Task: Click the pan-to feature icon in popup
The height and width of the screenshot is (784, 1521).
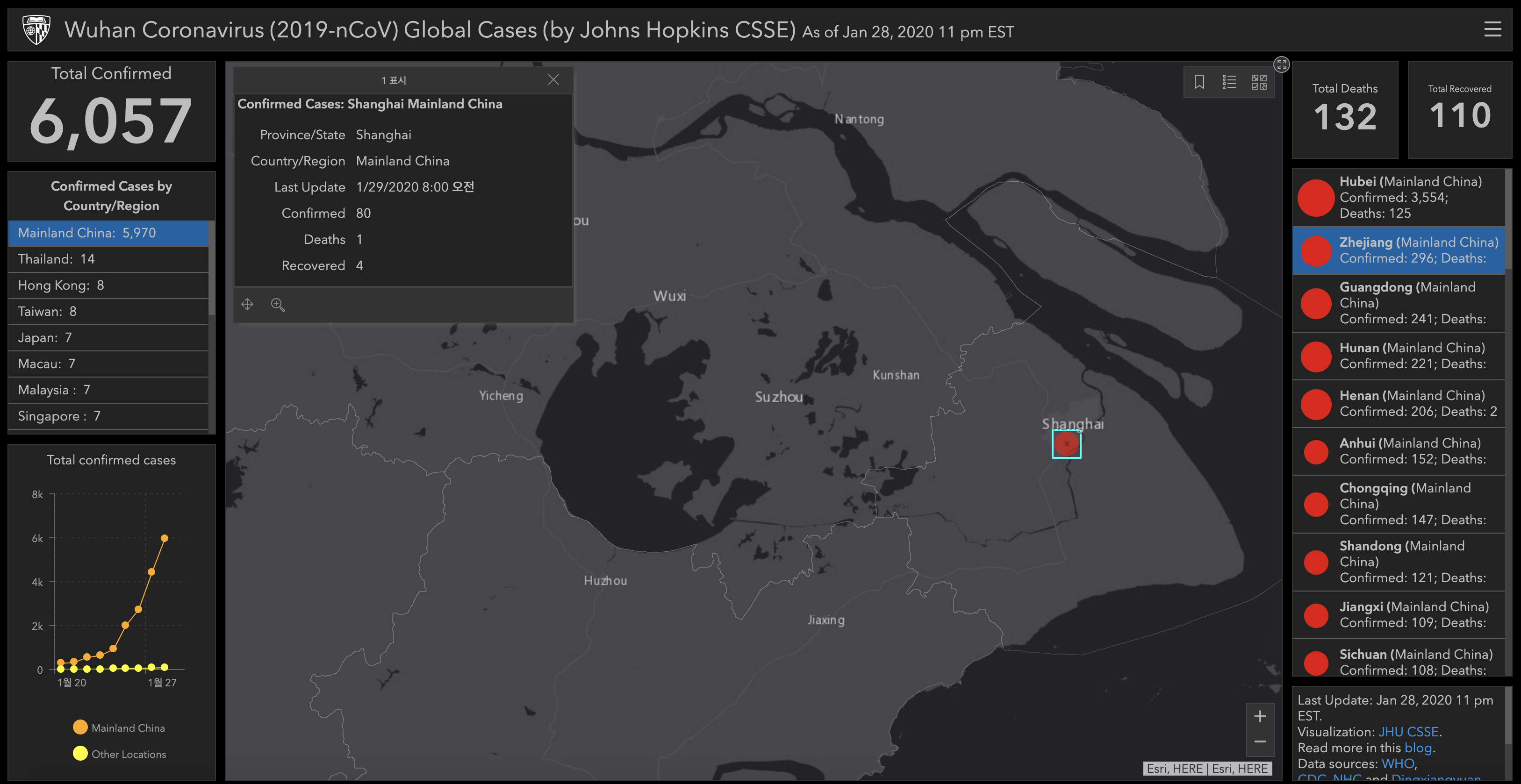Action: (x=247, y=305)
